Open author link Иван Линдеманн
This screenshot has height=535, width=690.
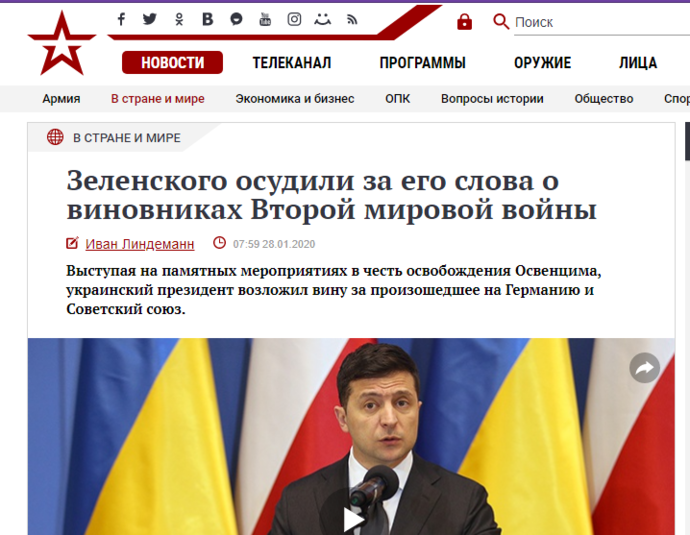(x=139, y=244)
